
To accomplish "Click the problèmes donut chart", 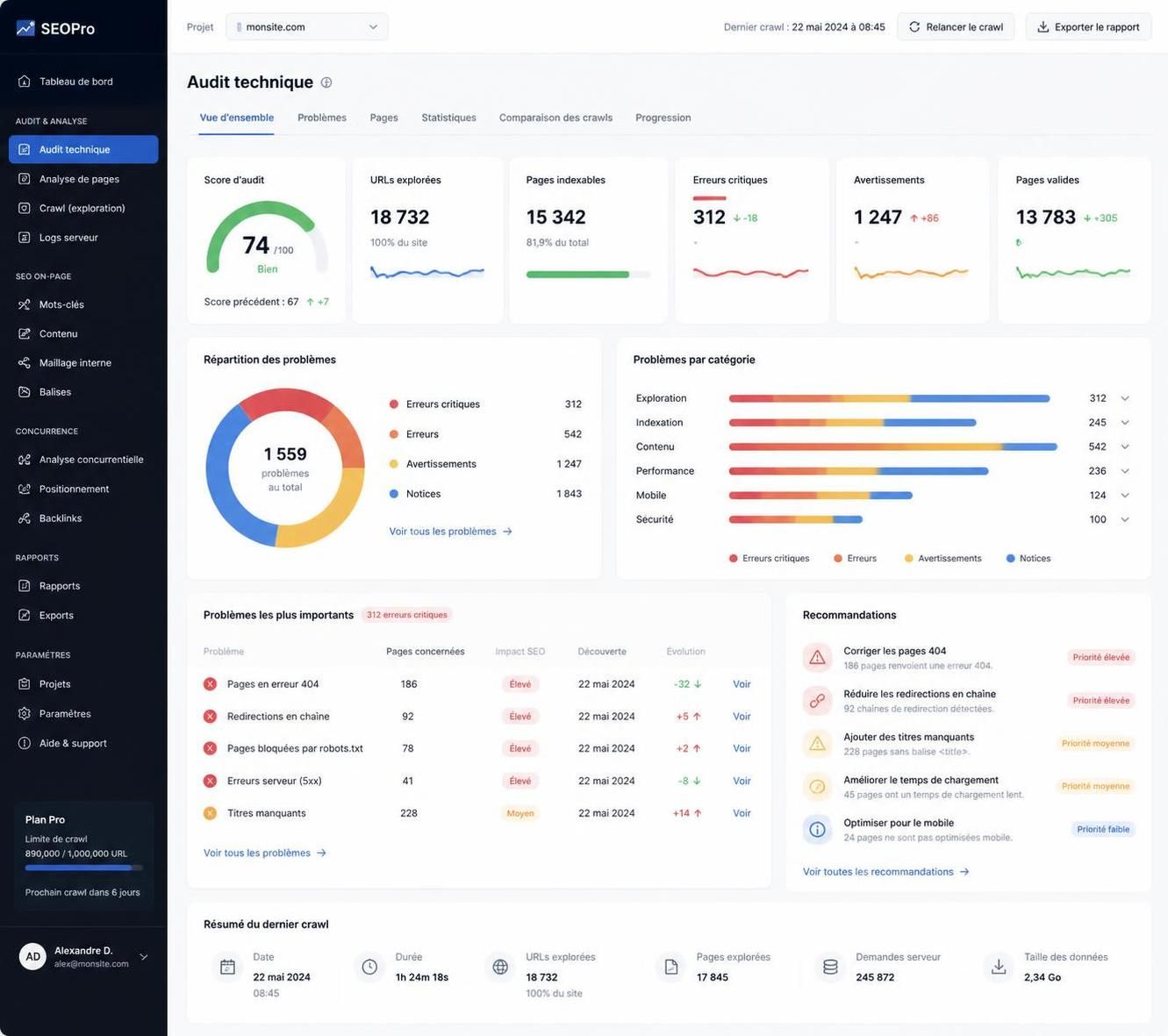I will point(285,468).
